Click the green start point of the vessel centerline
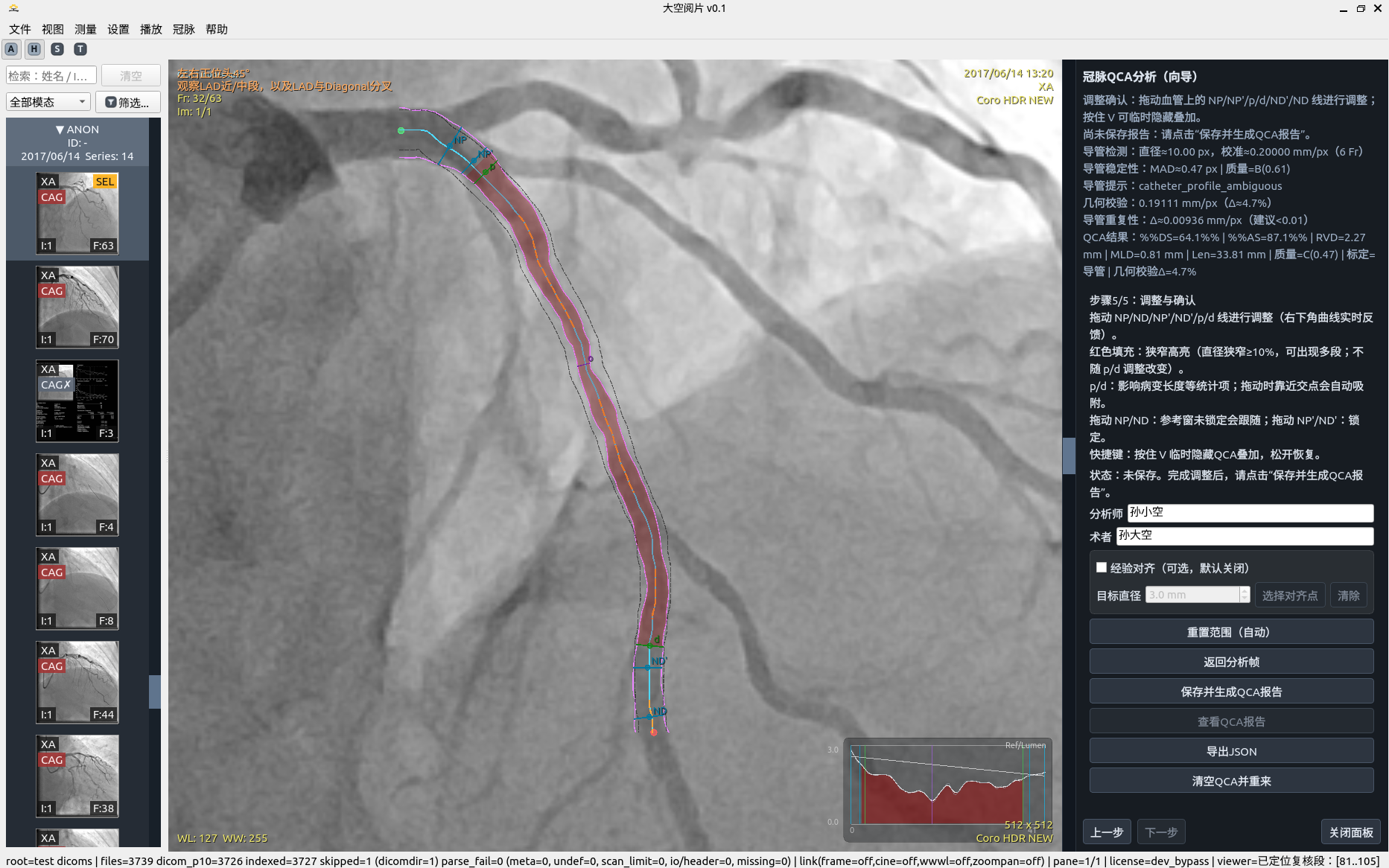Image resolution: width=1389 pixels, height=868 pixels. coord(401,130)
